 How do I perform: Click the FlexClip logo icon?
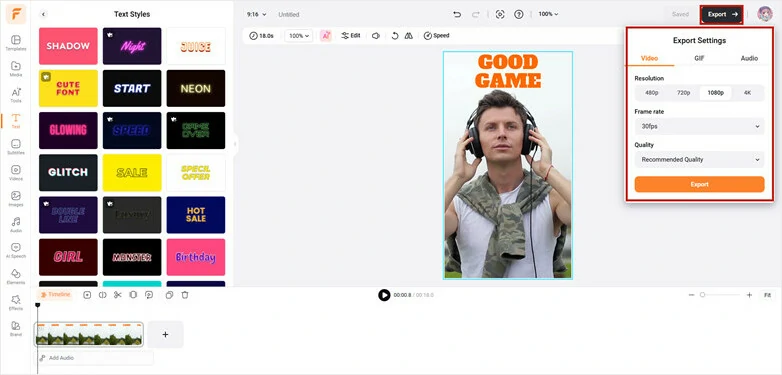tap(16, 14)
